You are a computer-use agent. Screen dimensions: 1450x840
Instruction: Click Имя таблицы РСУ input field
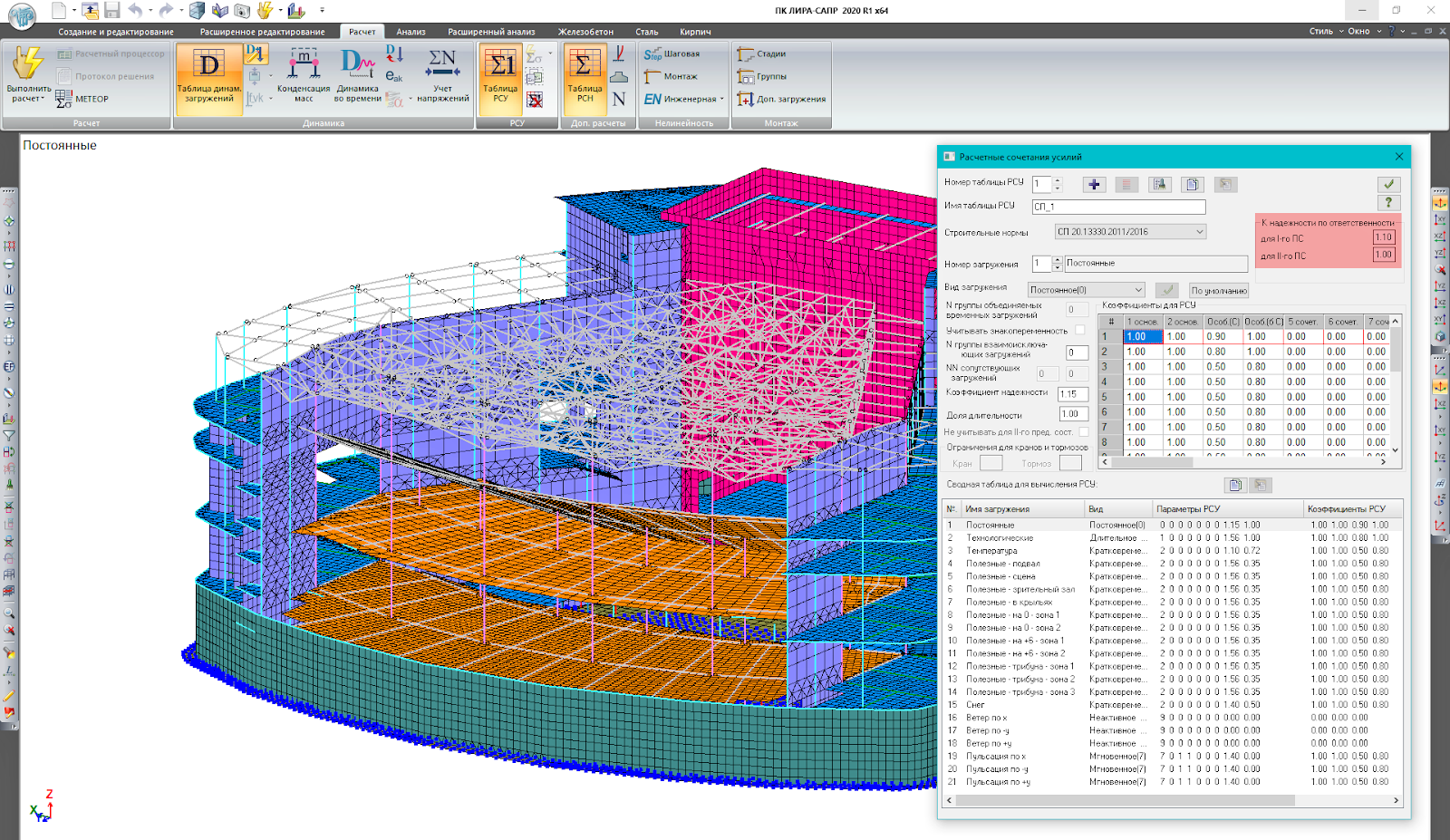click(x=1119, y=207)
